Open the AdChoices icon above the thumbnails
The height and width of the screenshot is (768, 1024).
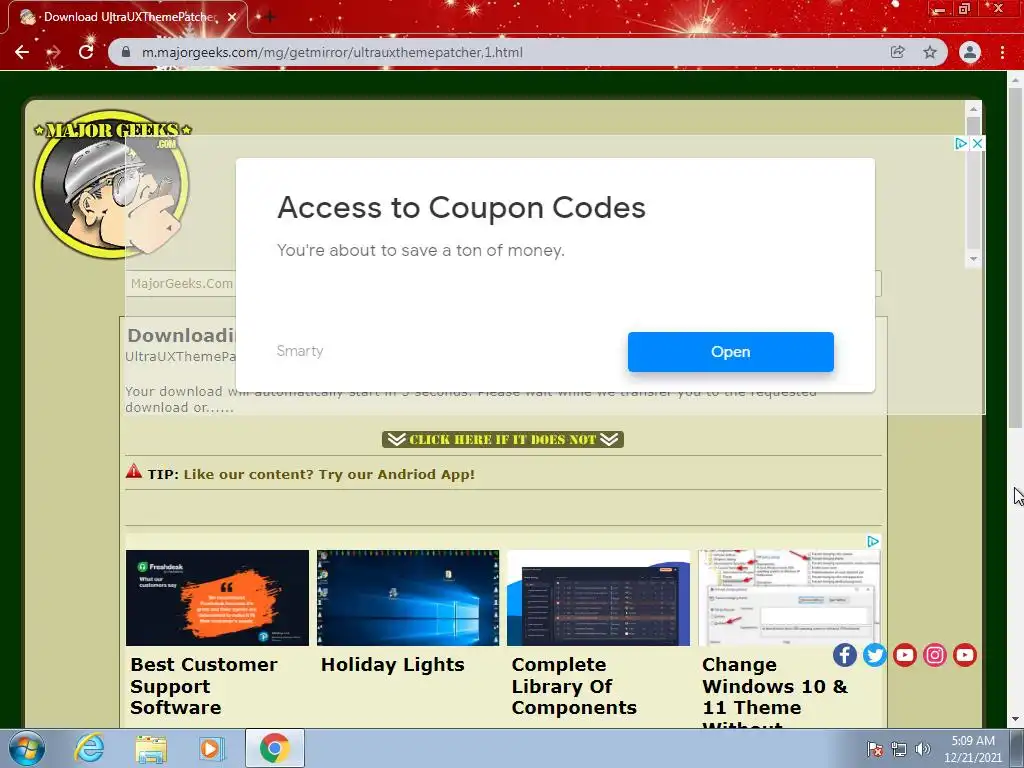click(872, 541)
